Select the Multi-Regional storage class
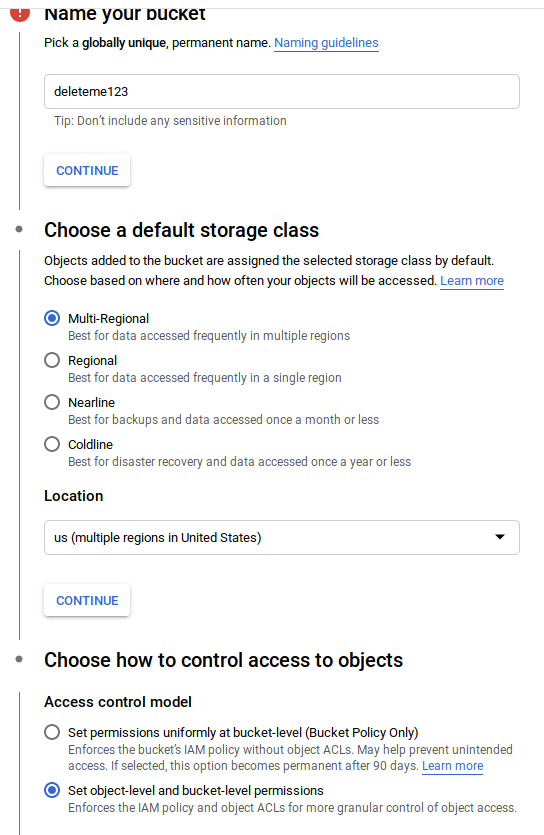The height and width of the screenshot is (835, 544). pyautogui.click(x=52, y=318)
